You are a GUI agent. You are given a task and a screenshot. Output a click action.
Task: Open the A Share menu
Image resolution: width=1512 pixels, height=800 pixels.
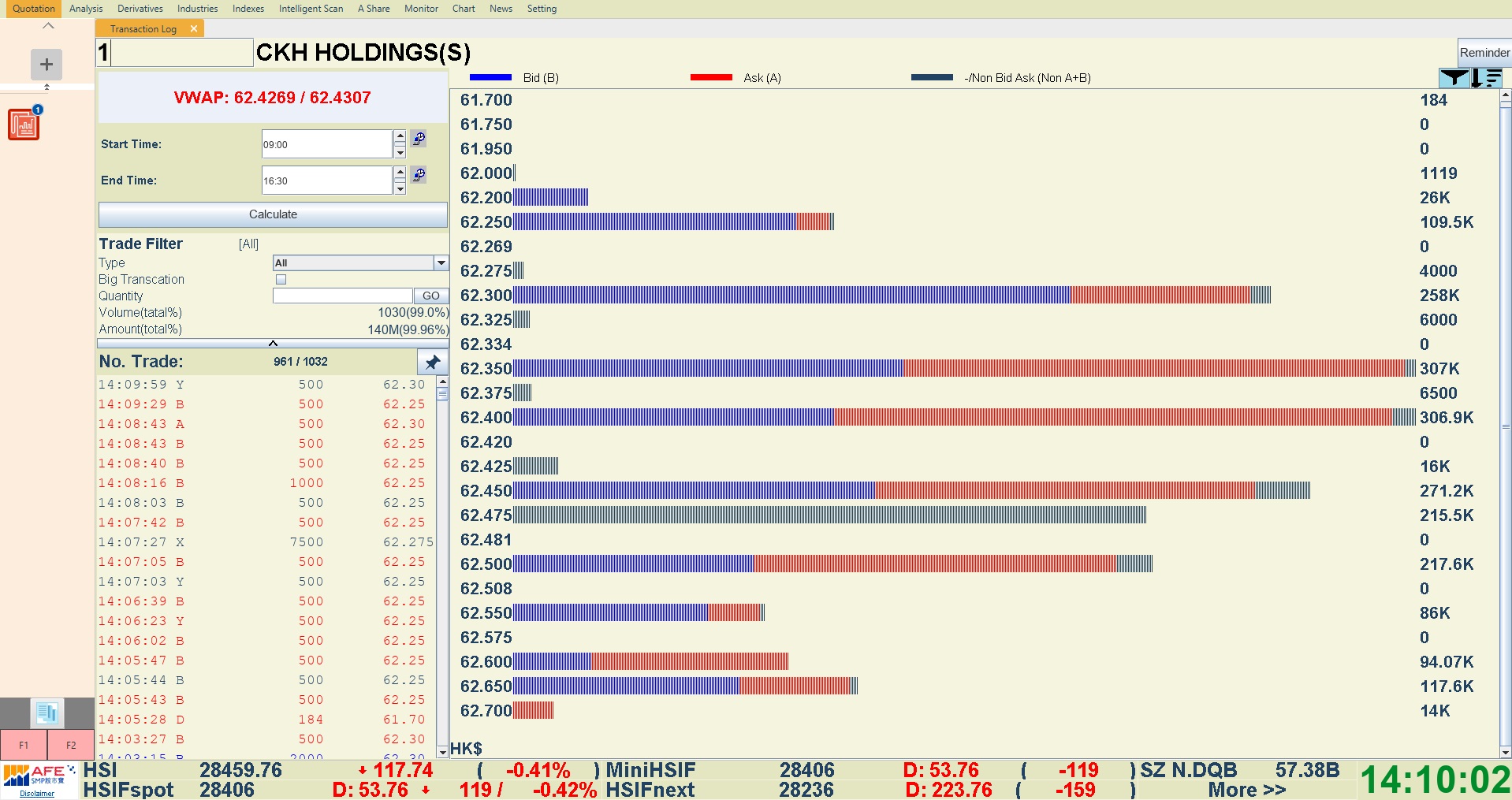[374, 9]
